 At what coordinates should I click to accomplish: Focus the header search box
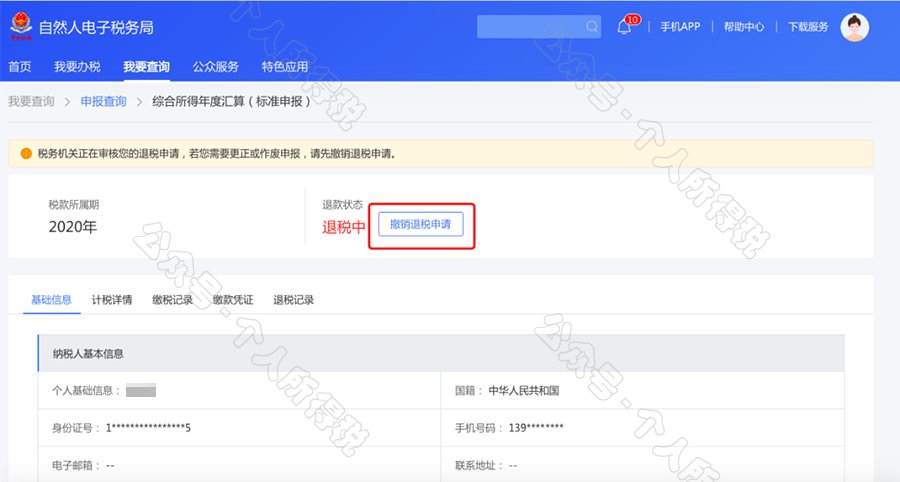tap(539, 26)
